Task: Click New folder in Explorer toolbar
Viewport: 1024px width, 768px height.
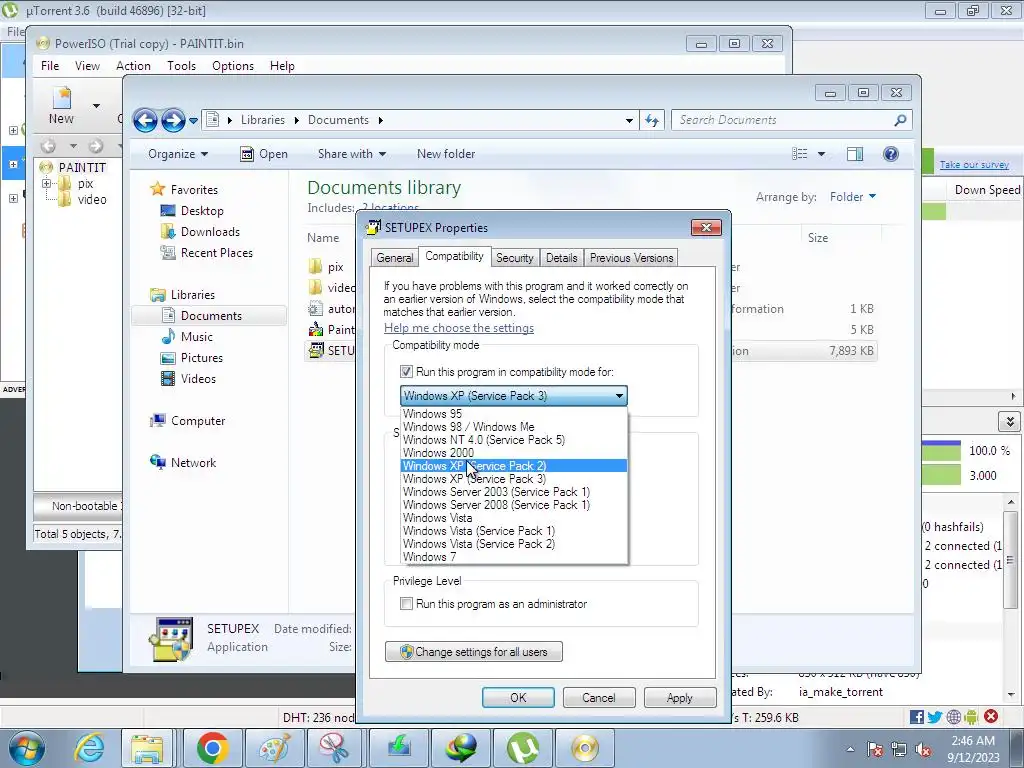Action: (x=445, y=154)
